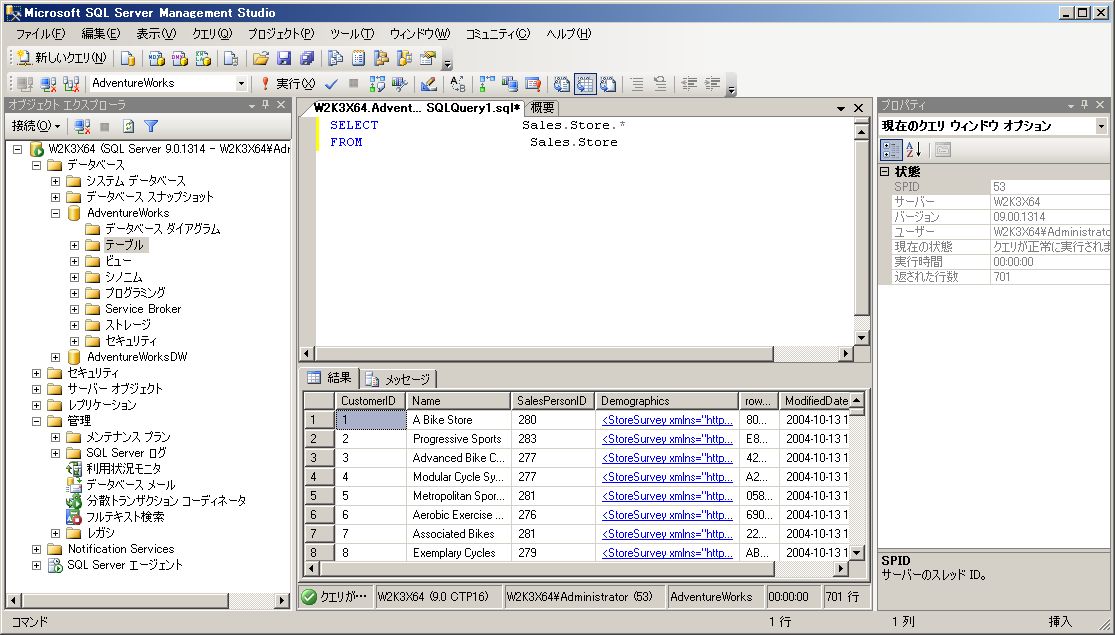Image resolution: width=1115 pixels, height=635 pixels.
Task: Select the Notification Services tree node
Action: [x=121, y=549]
